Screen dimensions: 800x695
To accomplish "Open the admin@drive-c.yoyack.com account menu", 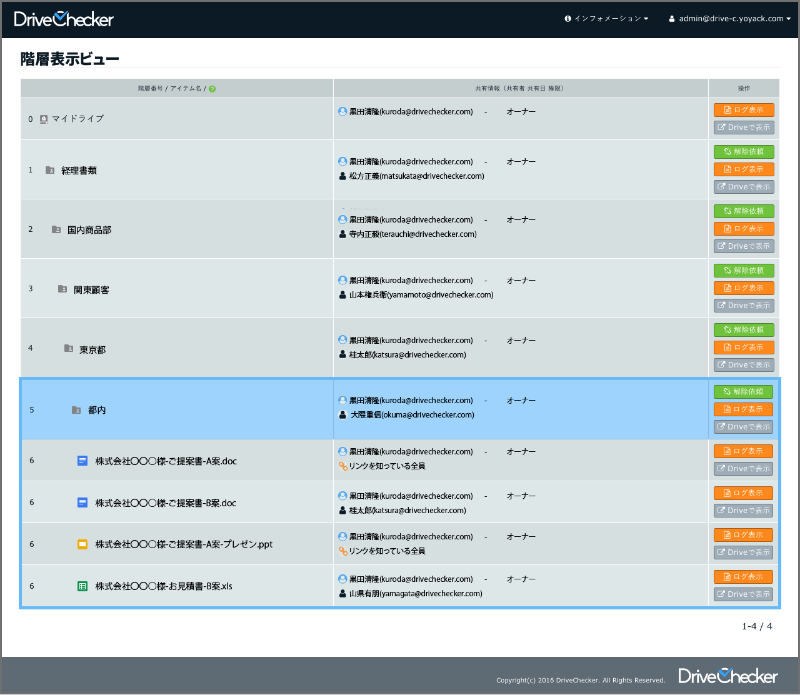I will (x=730, y=18).
